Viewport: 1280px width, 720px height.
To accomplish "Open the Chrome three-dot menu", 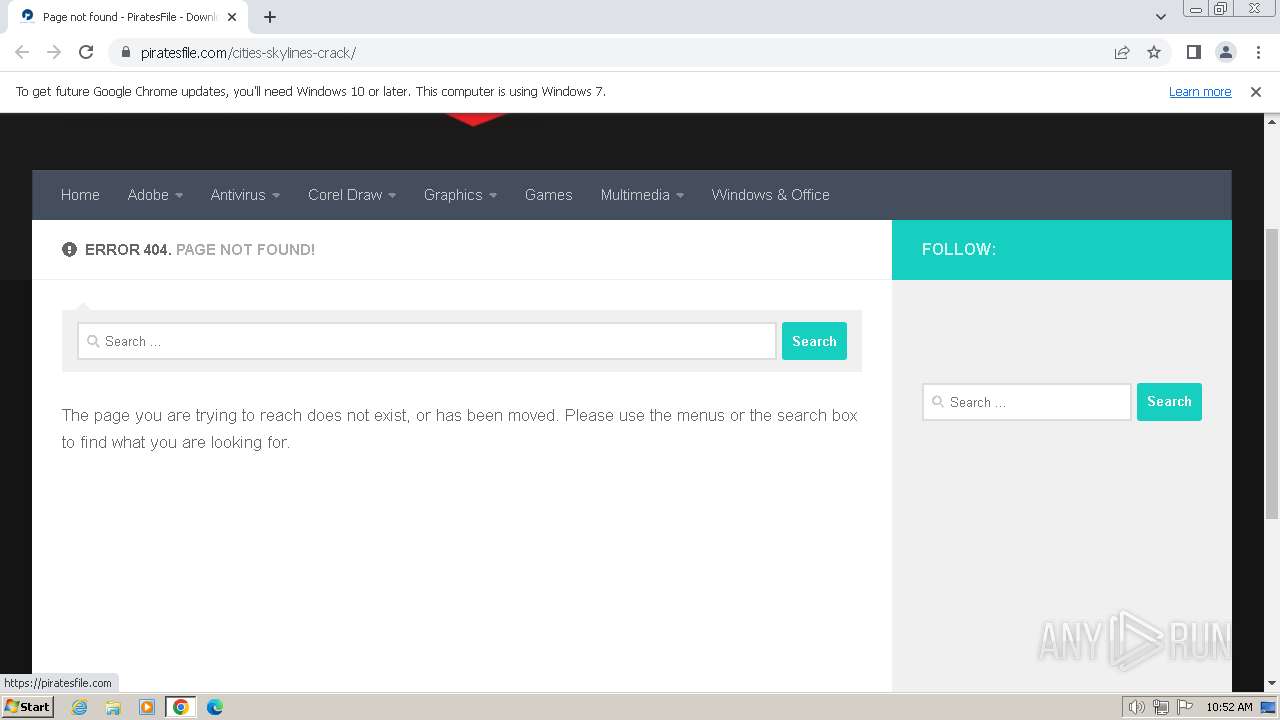I will pyautogui.click(x=1258, y=52).
